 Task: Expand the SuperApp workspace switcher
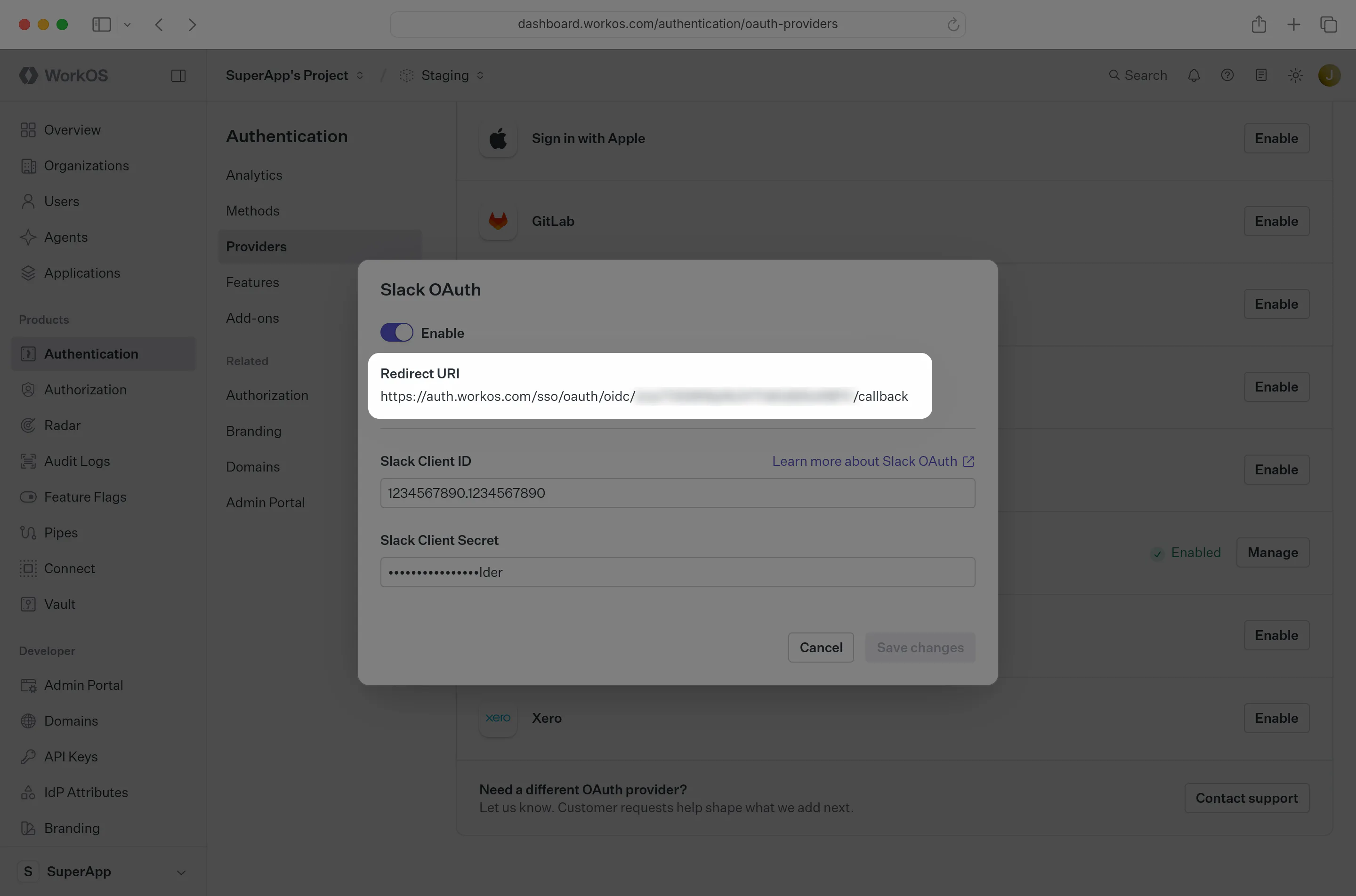tap(103, 872)
